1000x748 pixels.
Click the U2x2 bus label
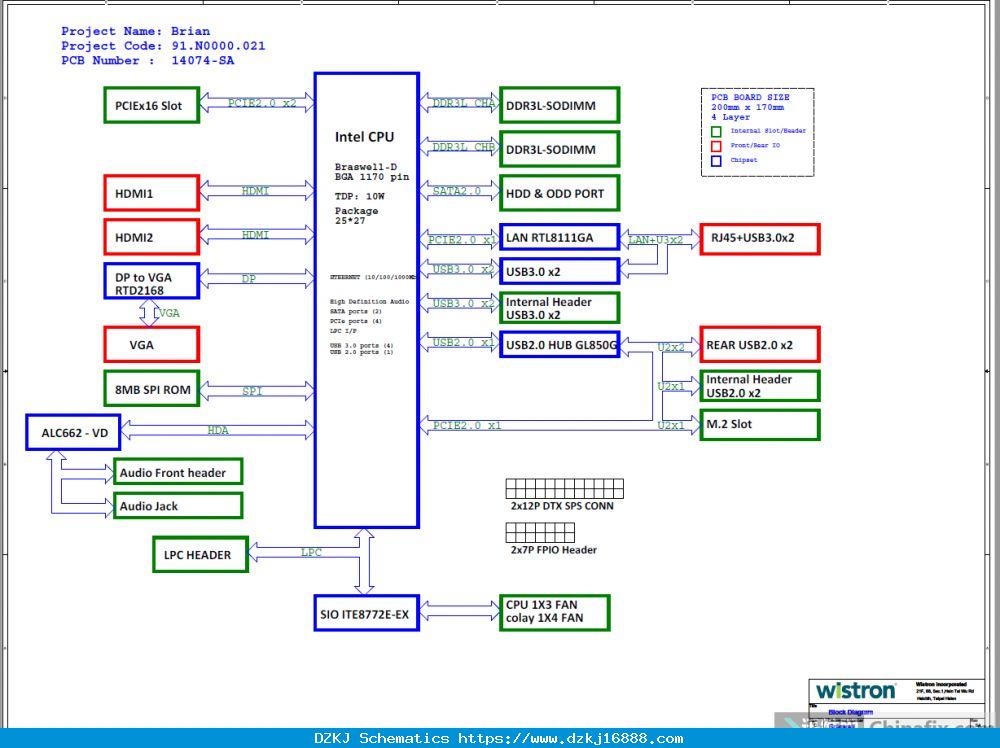(671, 347)
